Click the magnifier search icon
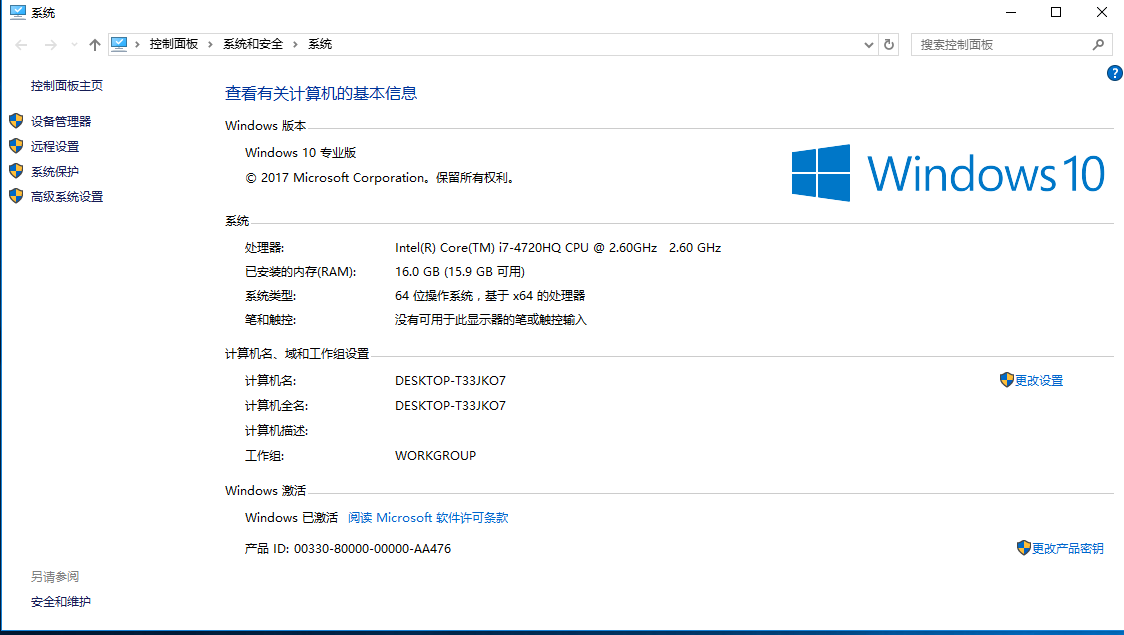The width and height of the screenshot is (1124, 635). (x=1098, y=44)
